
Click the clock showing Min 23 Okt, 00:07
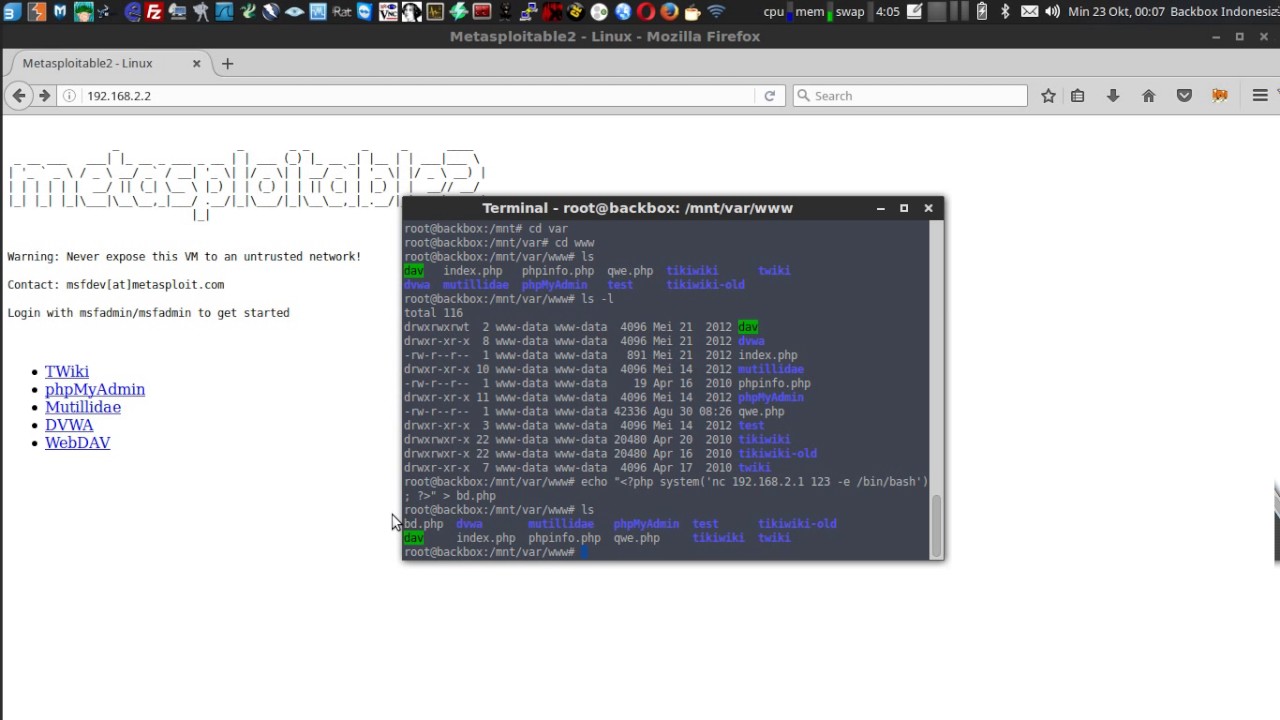(x=1116, y=12)
